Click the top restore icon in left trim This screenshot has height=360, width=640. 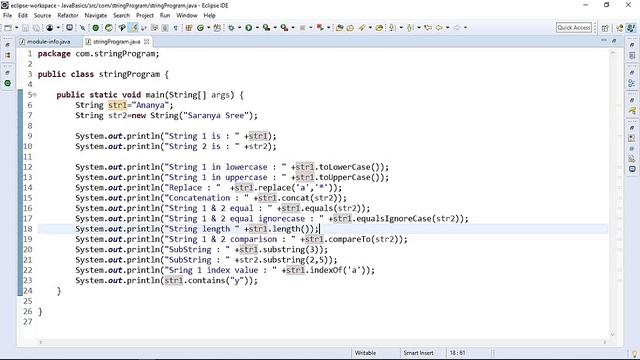pyautogui.click(x=7, y=45)
